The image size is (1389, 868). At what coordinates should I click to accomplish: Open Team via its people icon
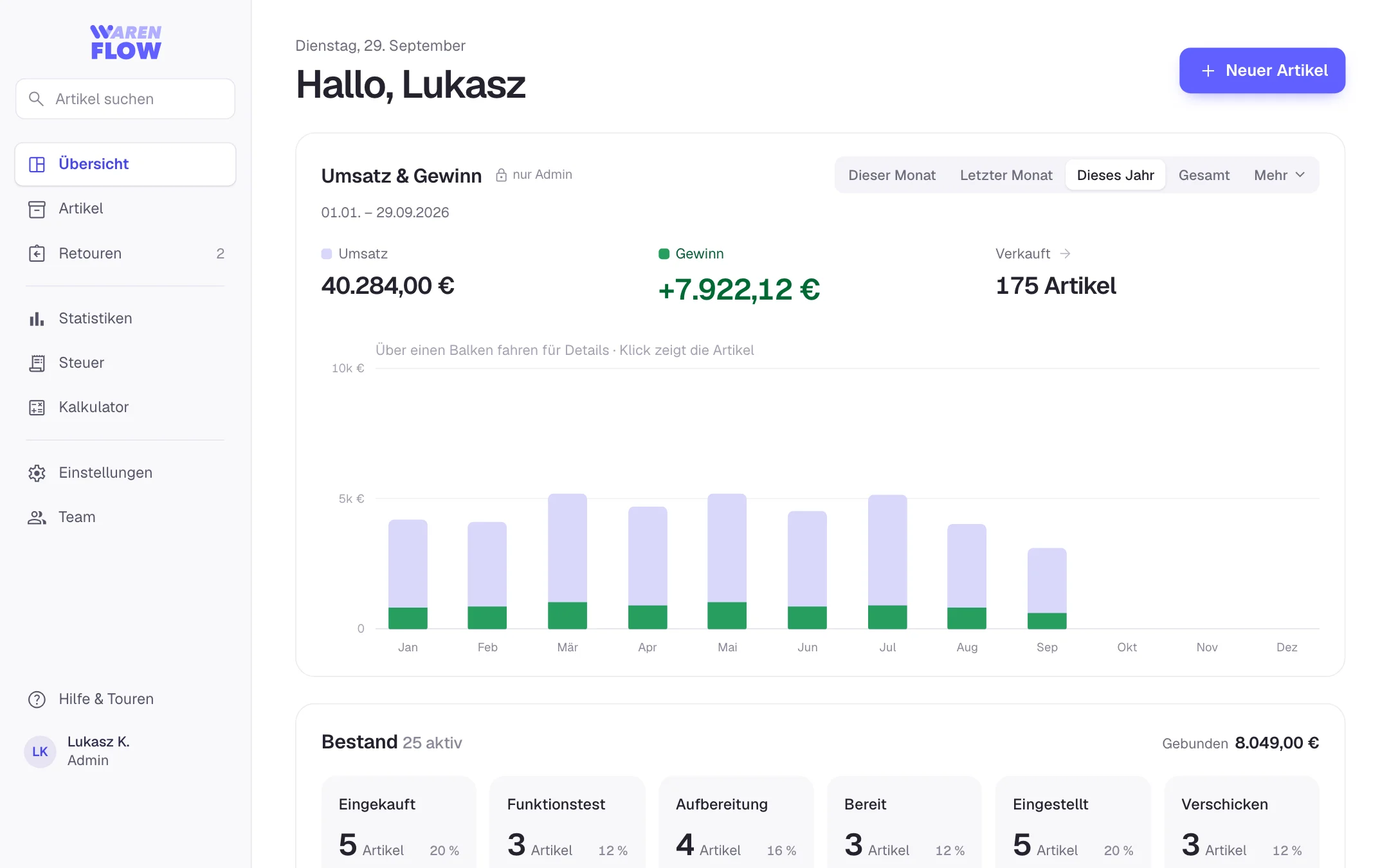(x=37, y=518)
